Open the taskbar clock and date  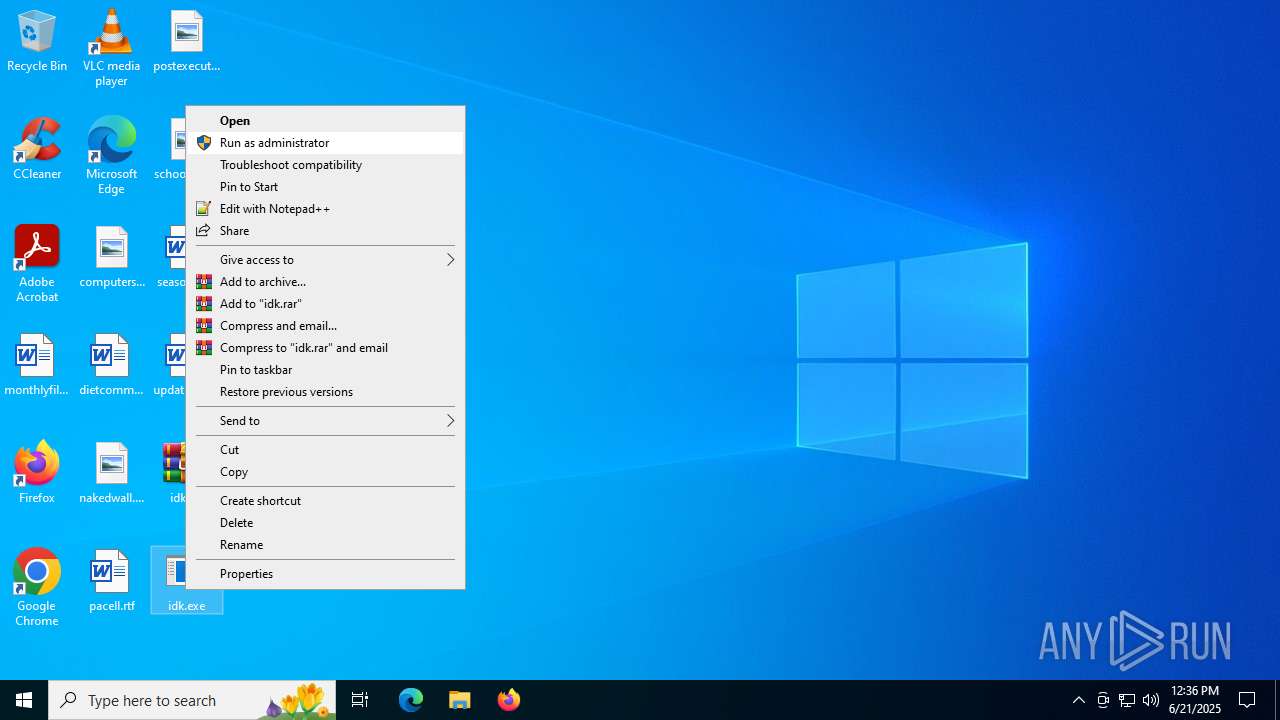1194,700
